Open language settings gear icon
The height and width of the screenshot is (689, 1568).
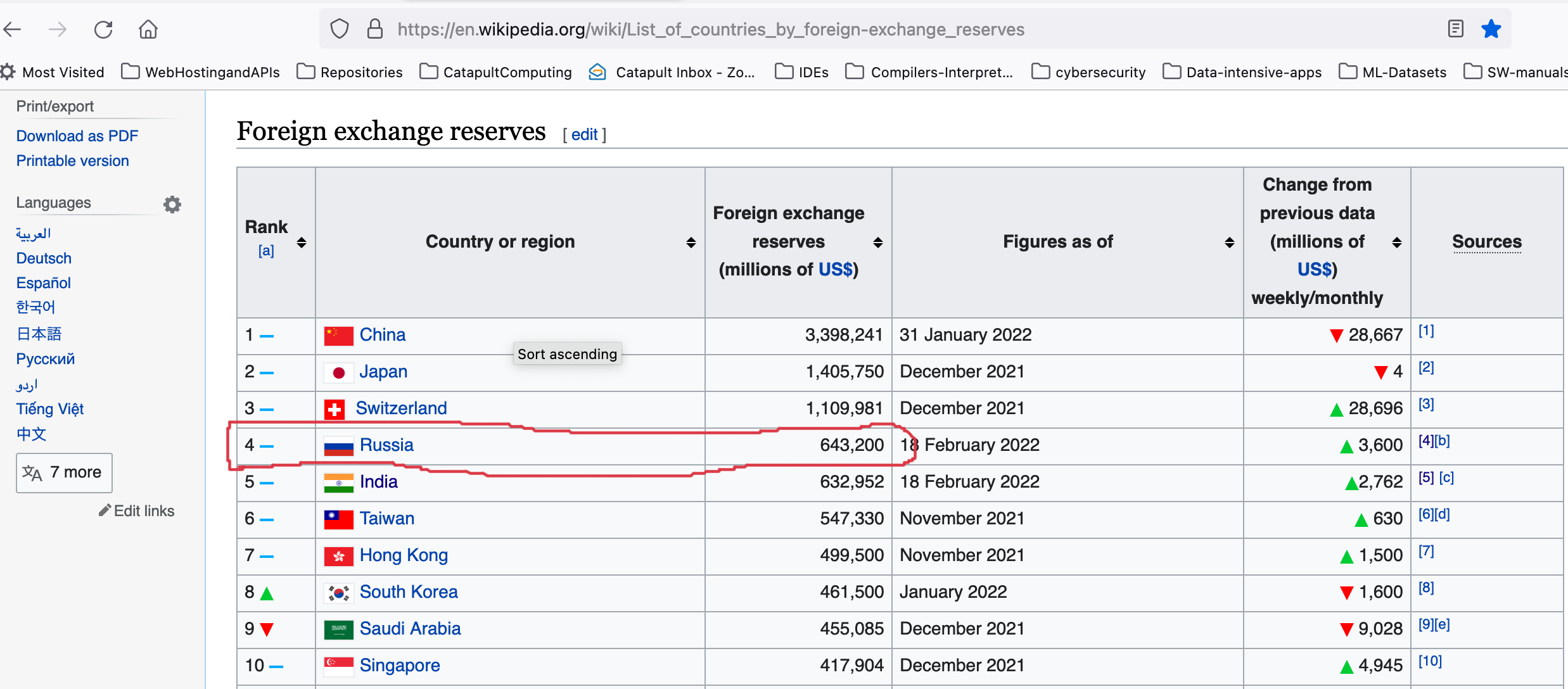[x=172, y=204]
